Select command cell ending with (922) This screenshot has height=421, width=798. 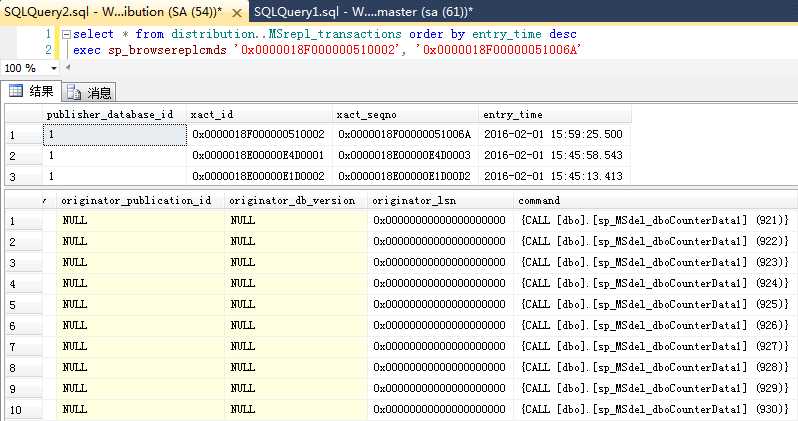point(656,241)
